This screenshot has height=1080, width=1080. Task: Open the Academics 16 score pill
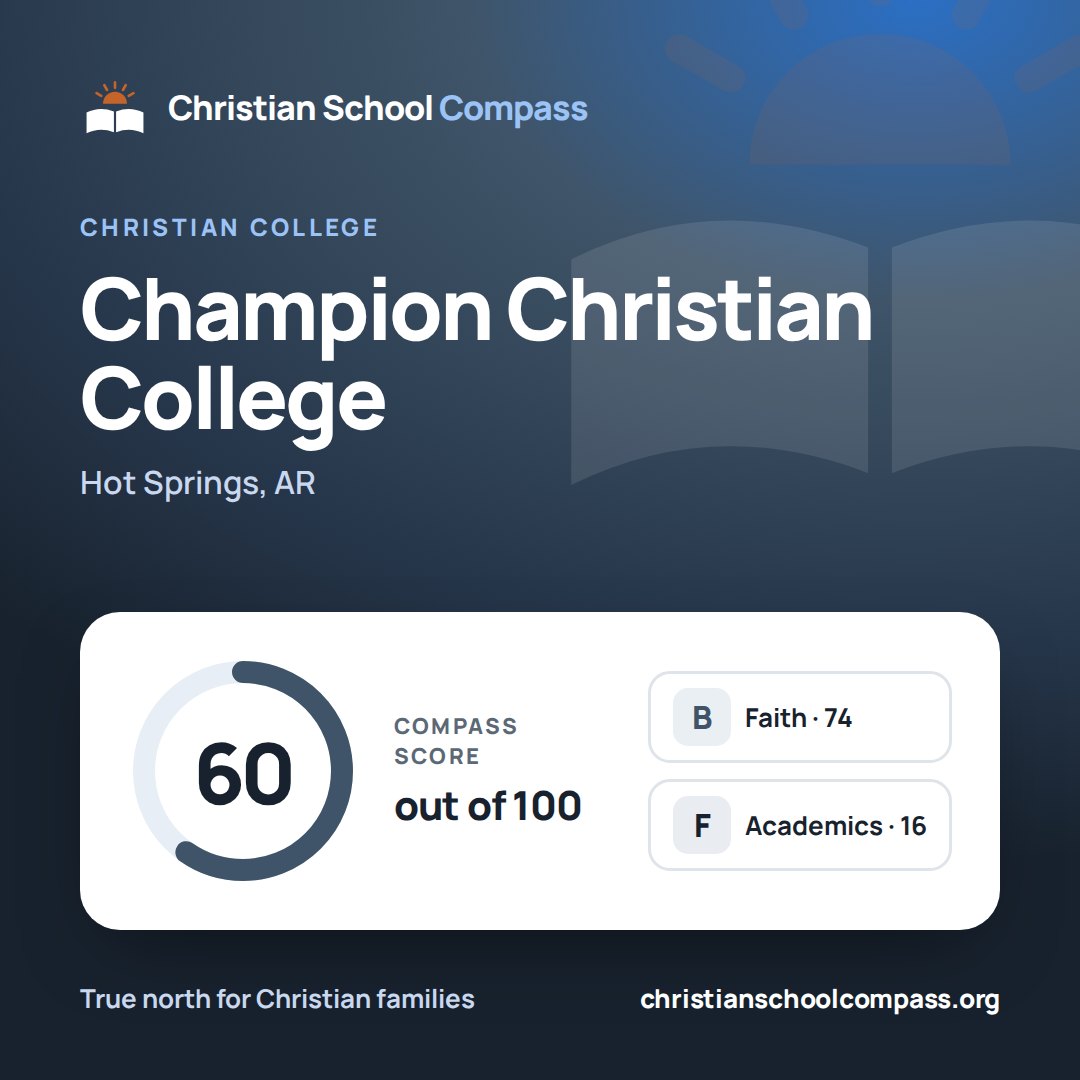tap(800, 825)
